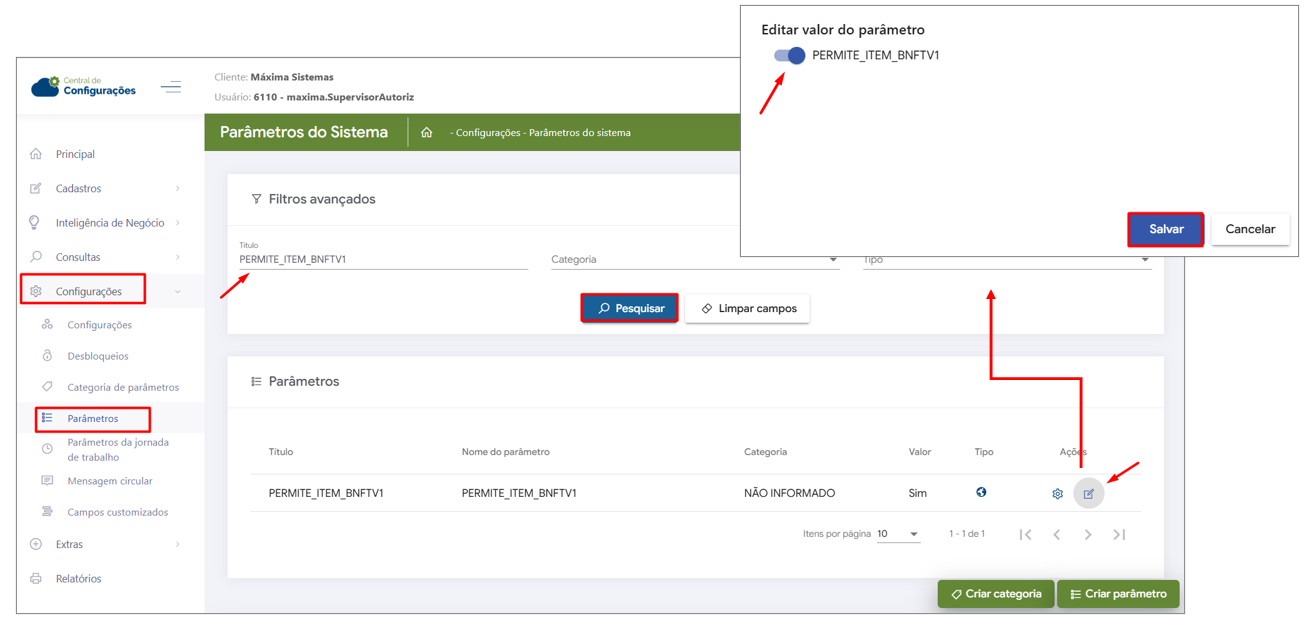This screenshot has height=626, width=1308.
Task: Click the Parâmetros list icon in submenu
Action: pyautogui.click(x=47, y=418)
